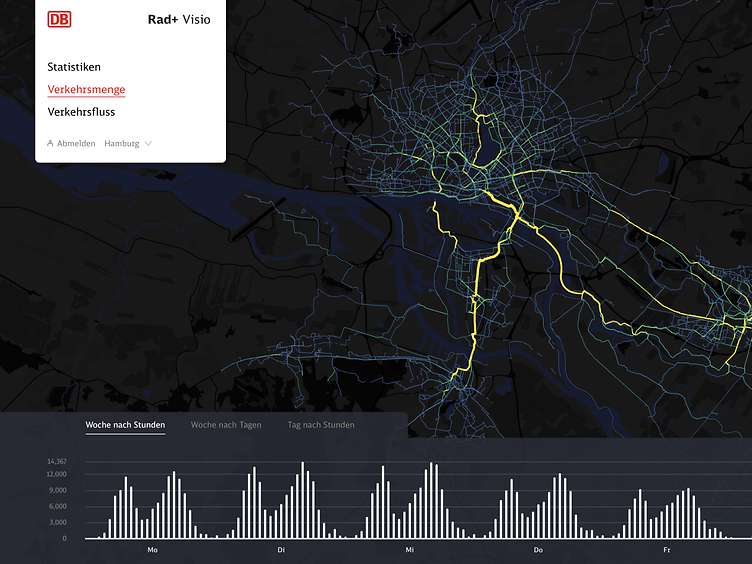Open the Tag nach Stunden tab
Screen dimensions: 752x564
(x=321, y=425)
